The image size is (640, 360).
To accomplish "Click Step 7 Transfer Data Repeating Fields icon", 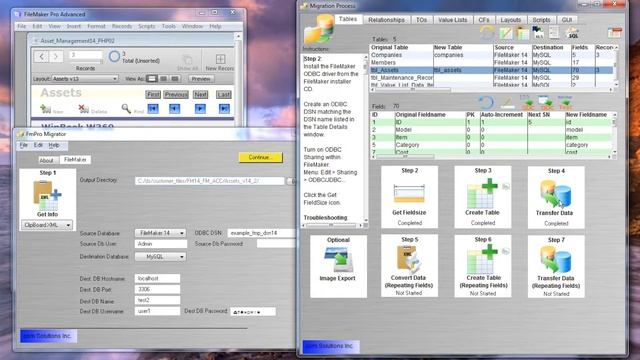I will point(556,260).
